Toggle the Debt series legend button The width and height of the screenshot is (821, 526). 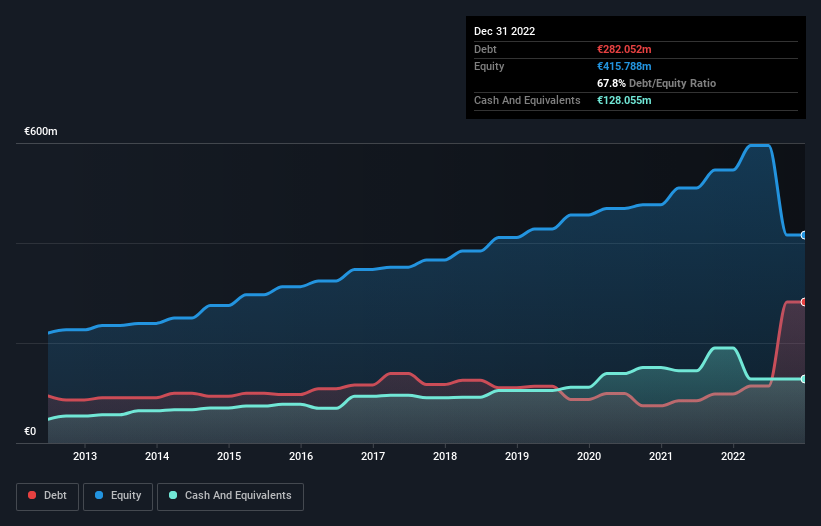click(48, 496)
